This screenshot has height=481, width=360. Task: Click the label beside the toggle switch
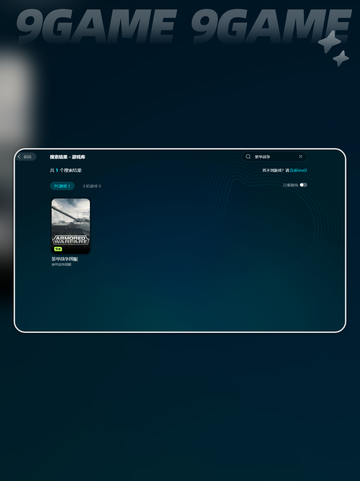(x=290, y=185)
